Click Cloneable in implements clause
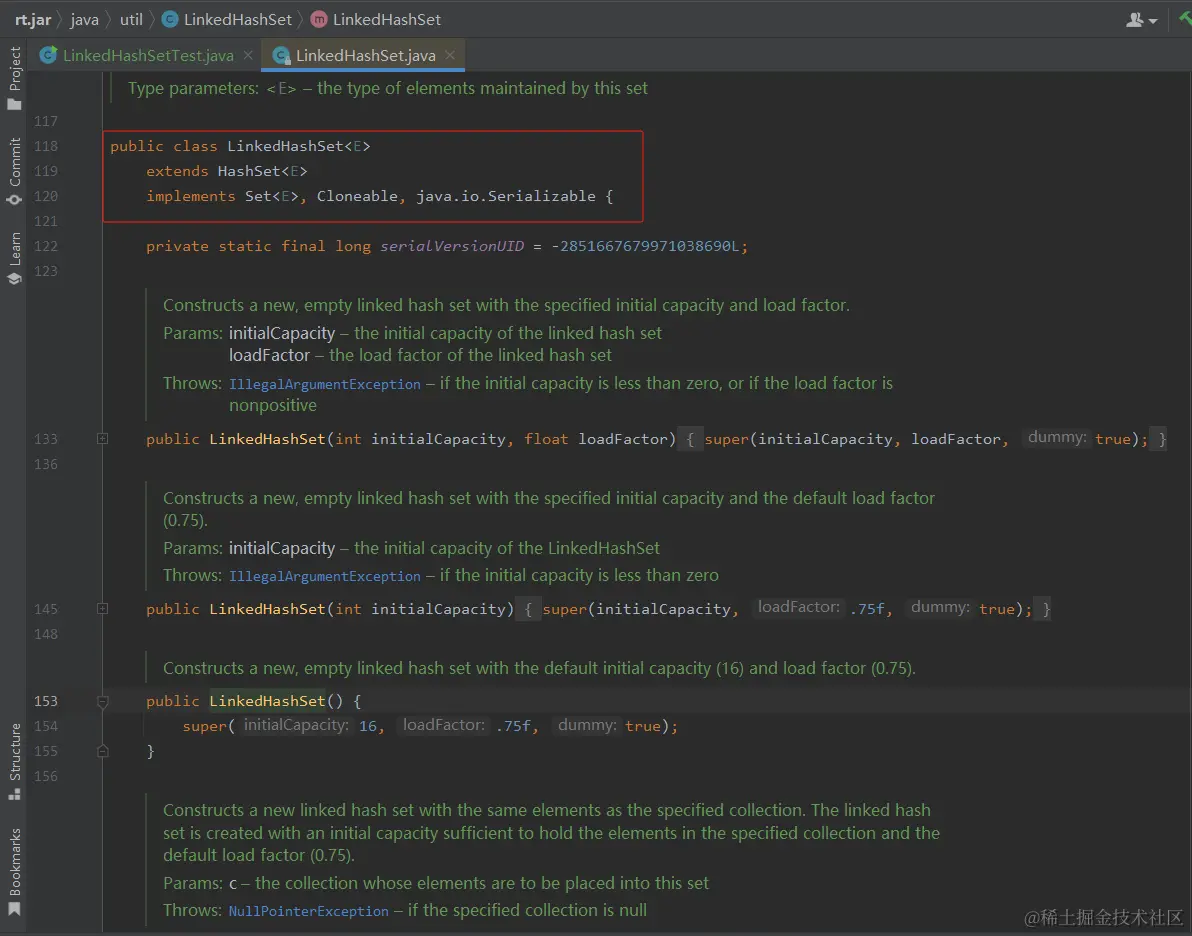This screenshot has height=936, width=1192. [x=357, y=196]
